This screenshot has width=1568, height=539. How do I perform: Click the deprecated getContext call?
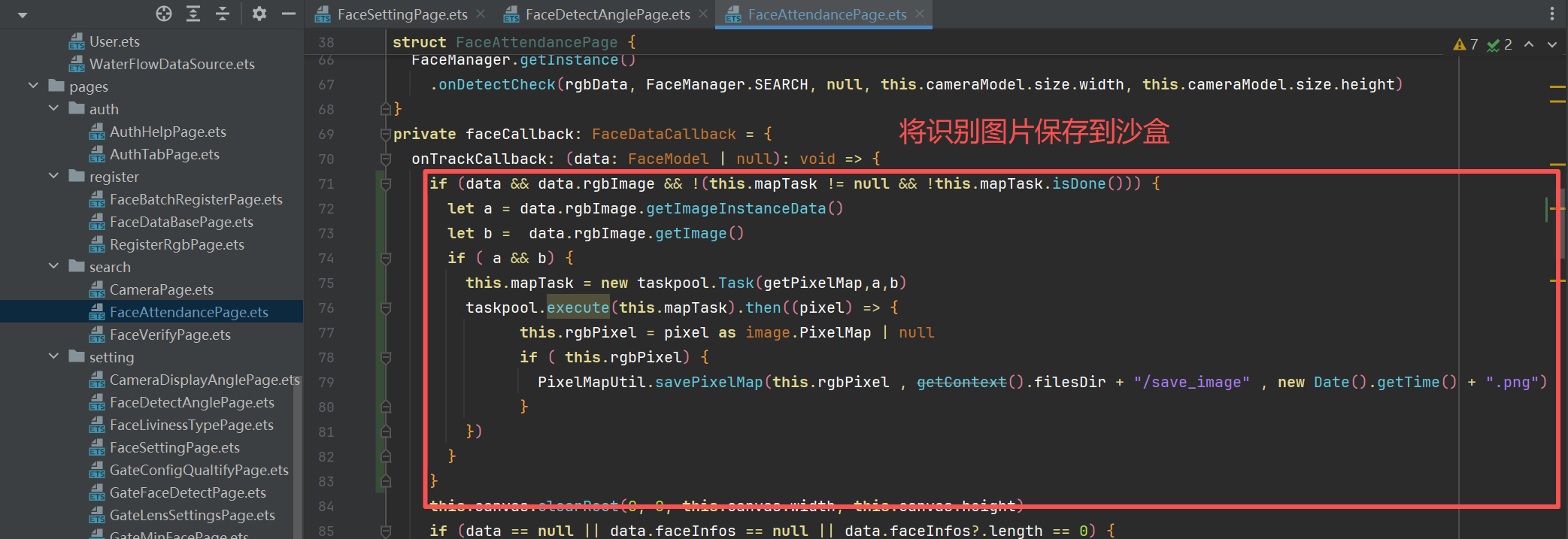tap(961, 382)
